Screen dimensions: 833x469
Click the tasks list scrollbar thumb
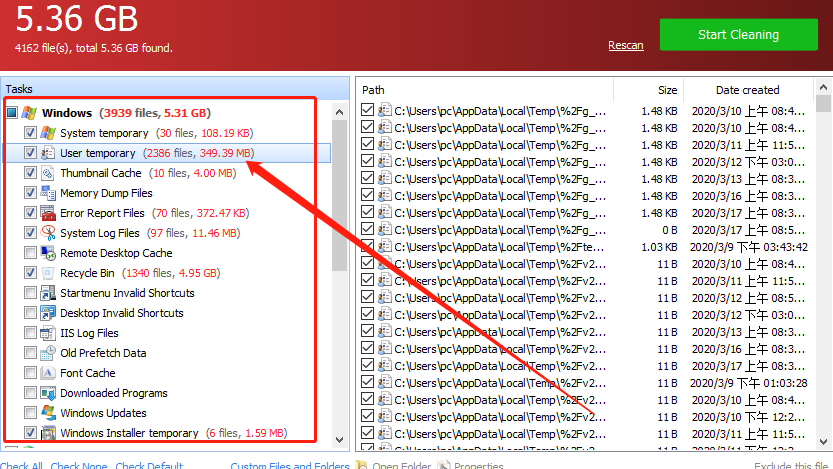[339, 195]
